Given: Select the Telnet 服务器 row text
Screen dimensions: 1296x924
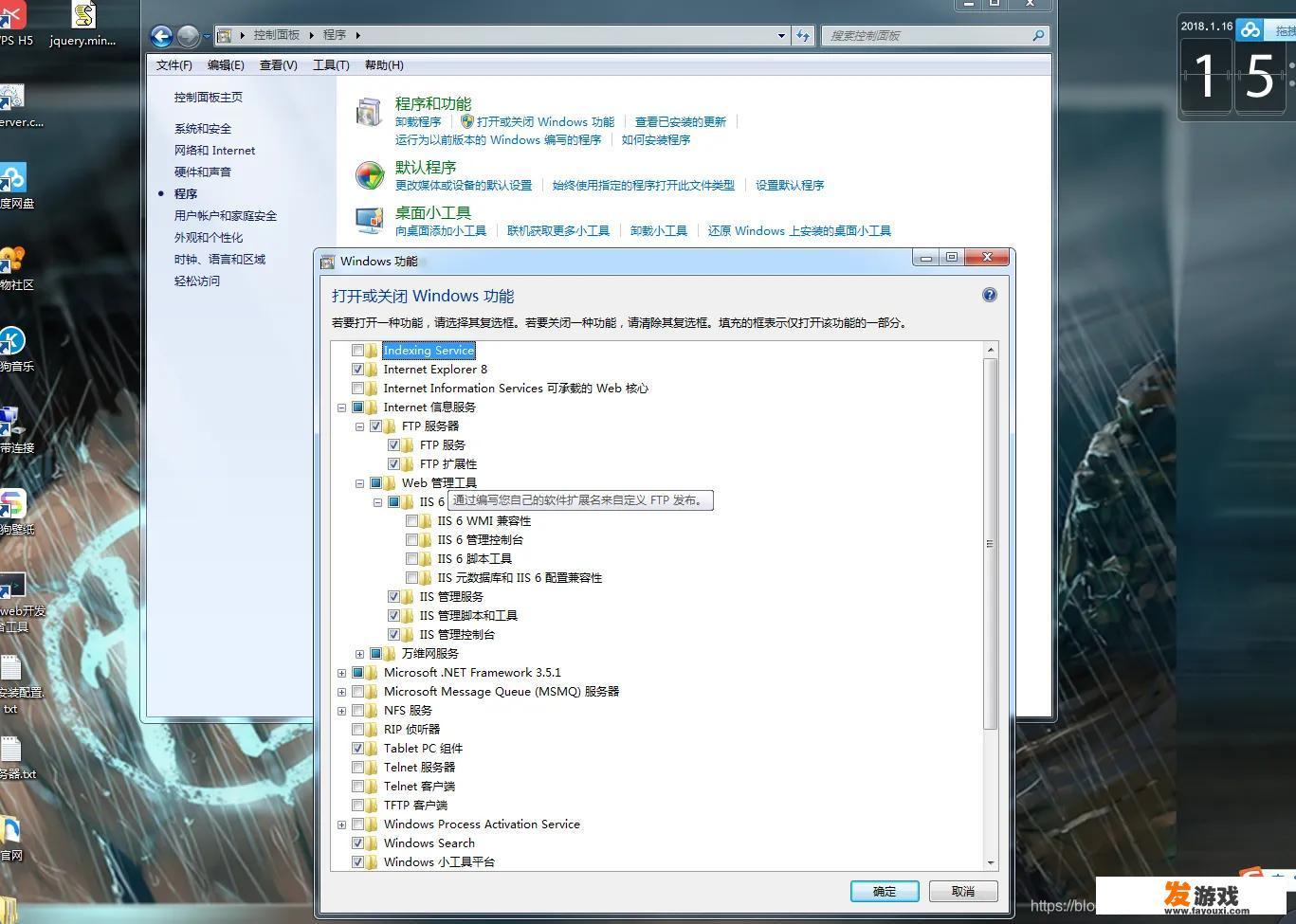Looking at the screenshot, I should [419, 768].
